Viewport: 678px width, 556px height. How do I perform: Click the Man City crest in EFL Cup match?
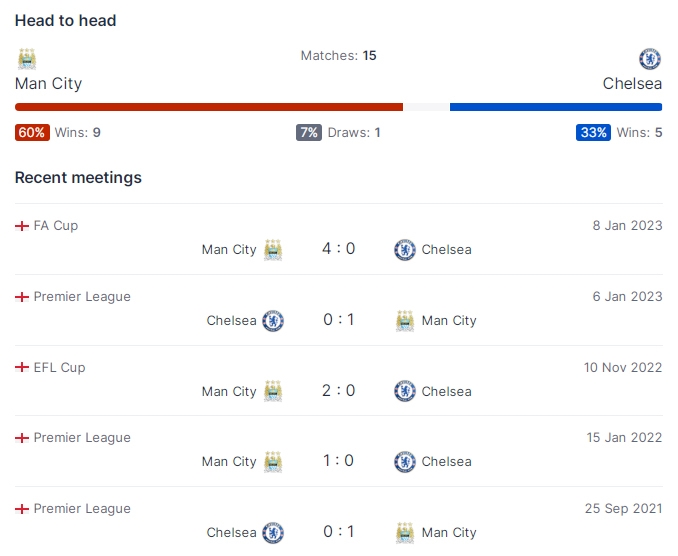click(x=273, y=391)
